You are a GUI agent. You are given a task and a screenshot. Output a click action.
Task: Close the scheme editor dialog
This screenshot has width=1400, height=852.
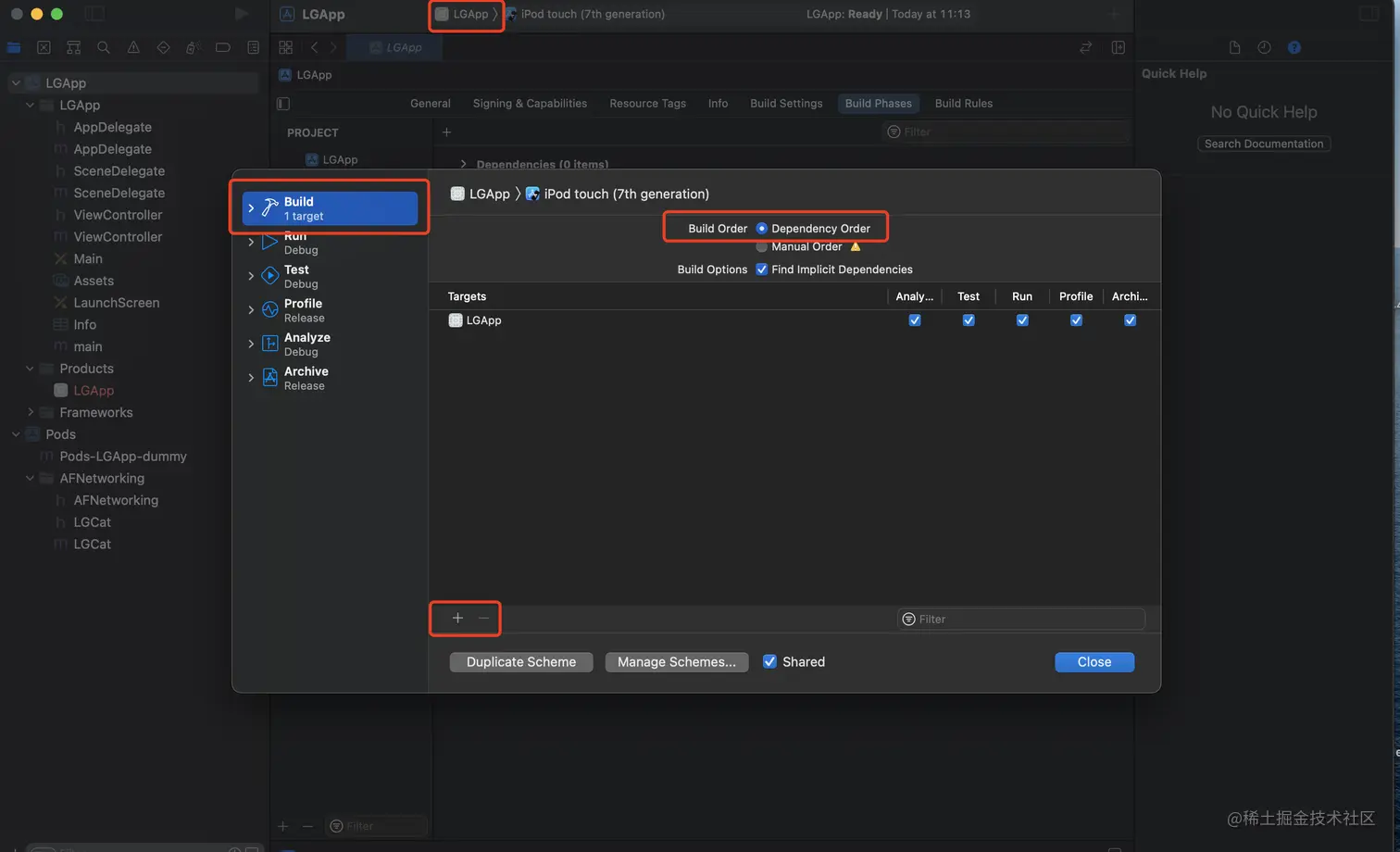1094,662
